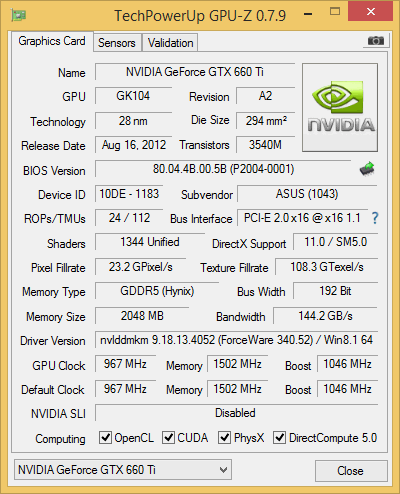Click GPU Clock 967 MHz value

125,364
